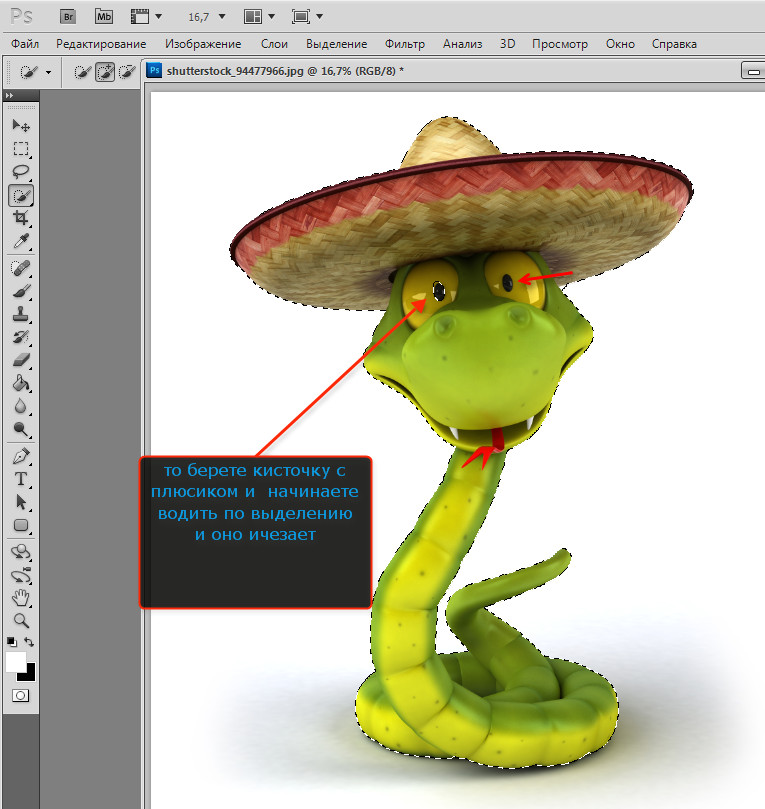Open the tool preset picker arrow
The width and height of the screenshot is (765, 809).
point(48,73)
